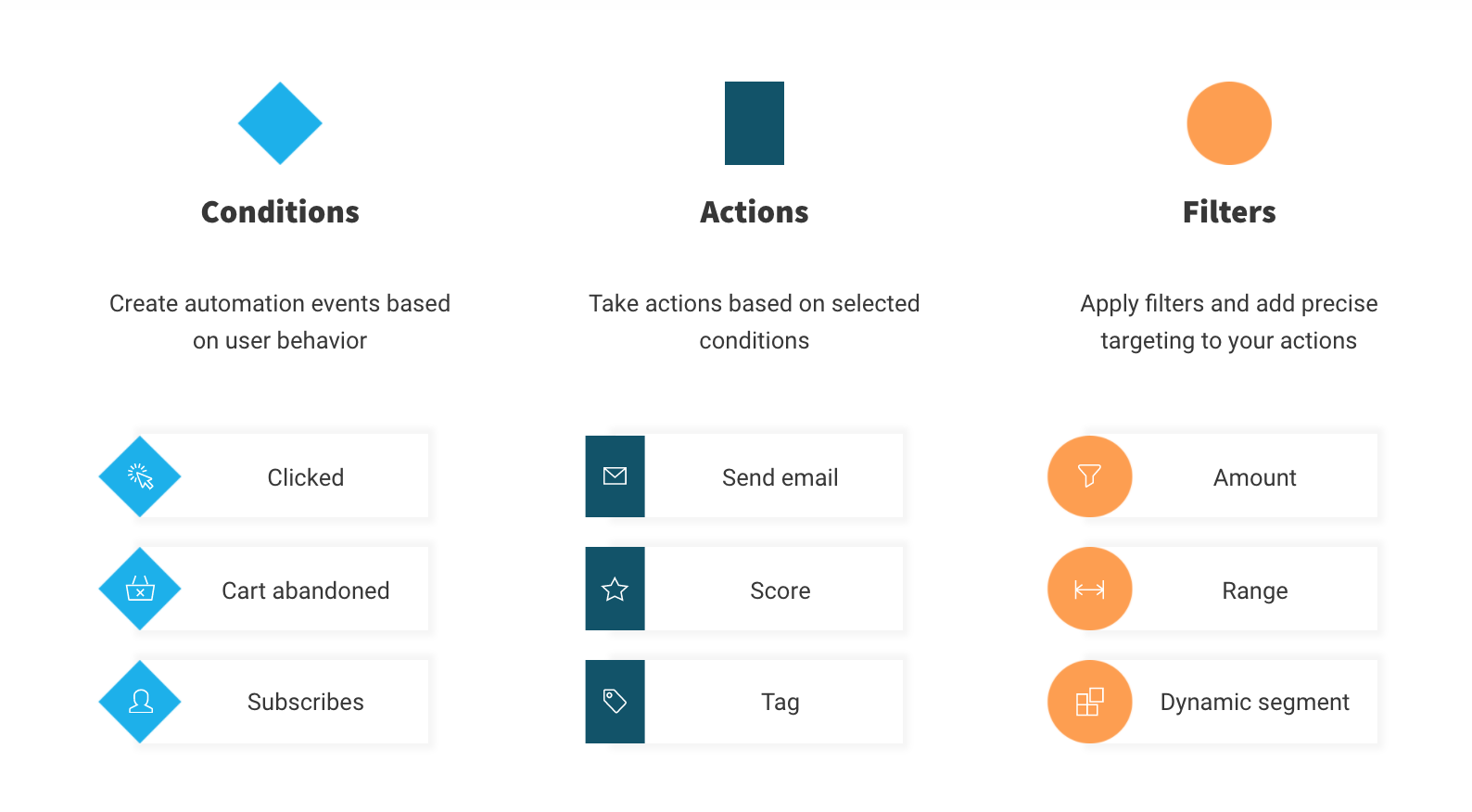Select the Tag action label
The height and width of the screenshot is (812, 1472).
(x=780, y=702)
